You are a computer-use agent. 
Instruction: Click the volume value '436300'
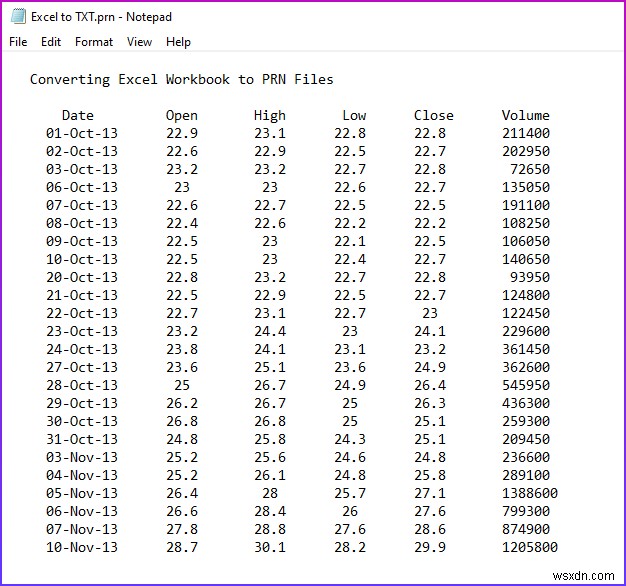526,403
